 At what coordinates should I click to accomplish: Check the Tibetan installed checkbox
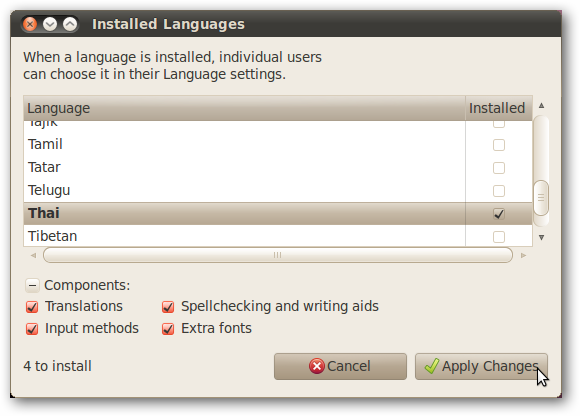click(x=499, y=237)
